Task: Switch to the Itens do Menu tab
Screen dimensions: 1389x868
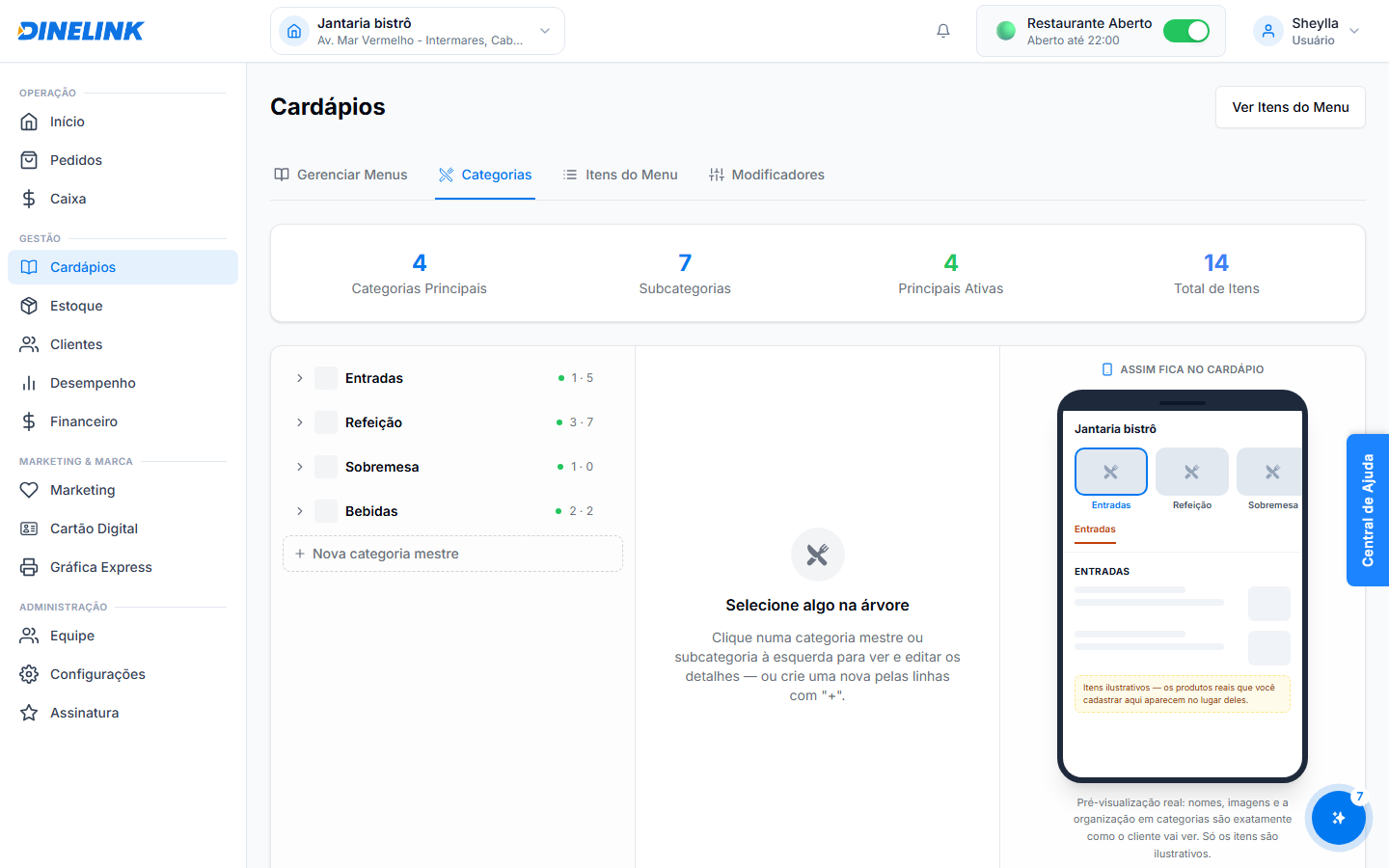Action: click(620, 175)
